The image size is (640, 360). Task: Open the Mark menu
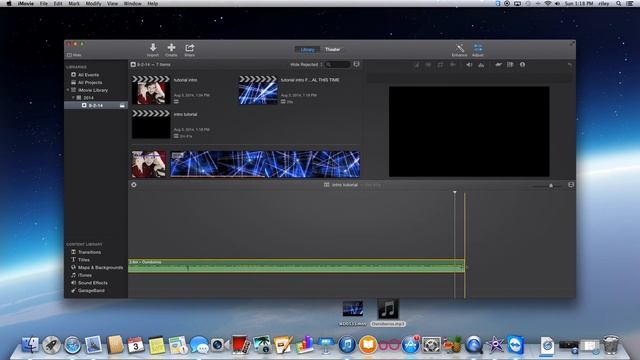click(x=74, y=3)
